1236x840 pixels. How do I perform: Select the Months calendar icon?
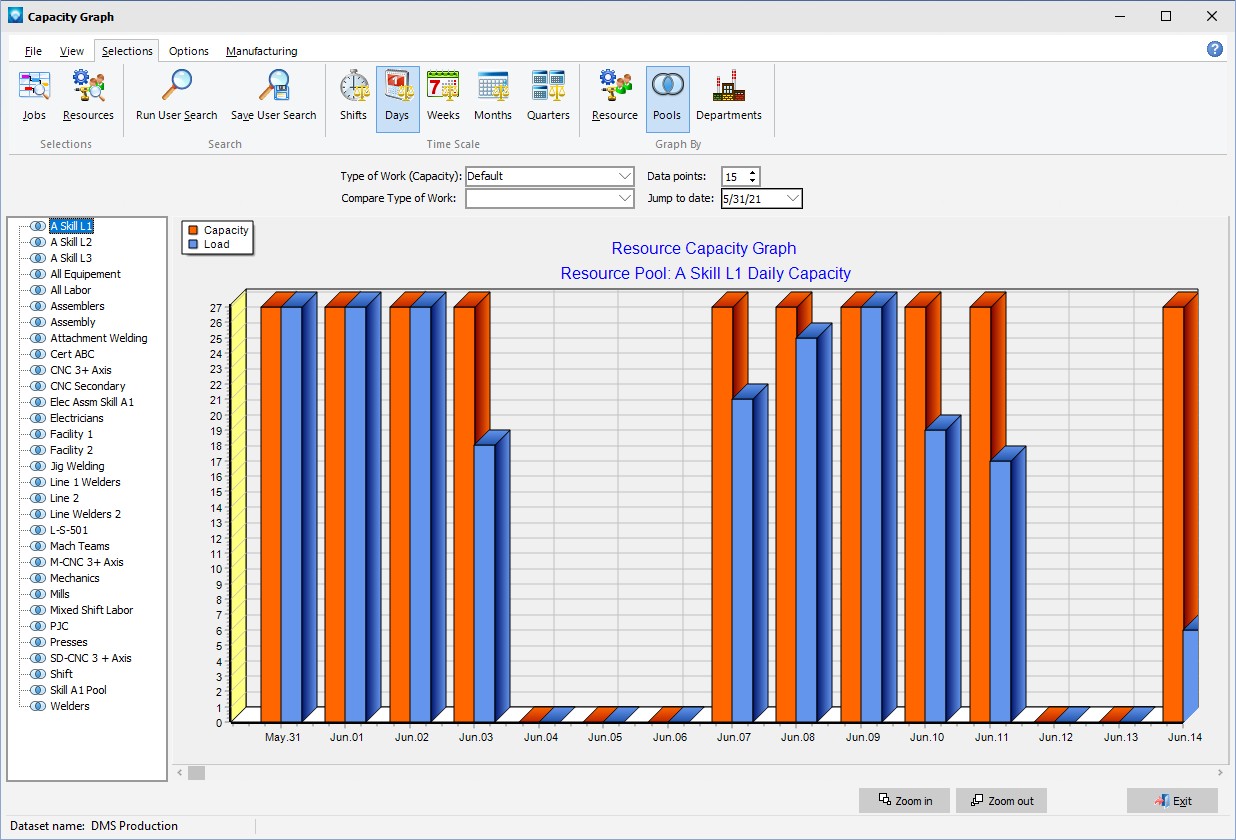[x=493, y=87]
